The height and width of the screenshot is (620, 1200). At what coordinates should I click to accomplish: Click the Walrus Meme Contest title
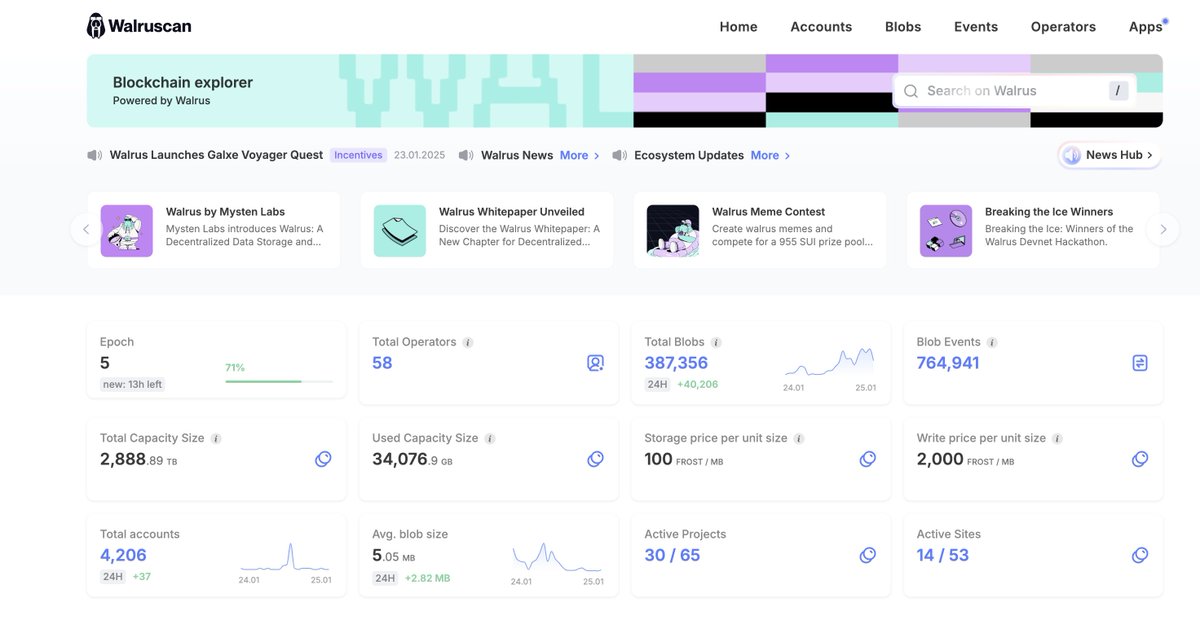point(768,212)
